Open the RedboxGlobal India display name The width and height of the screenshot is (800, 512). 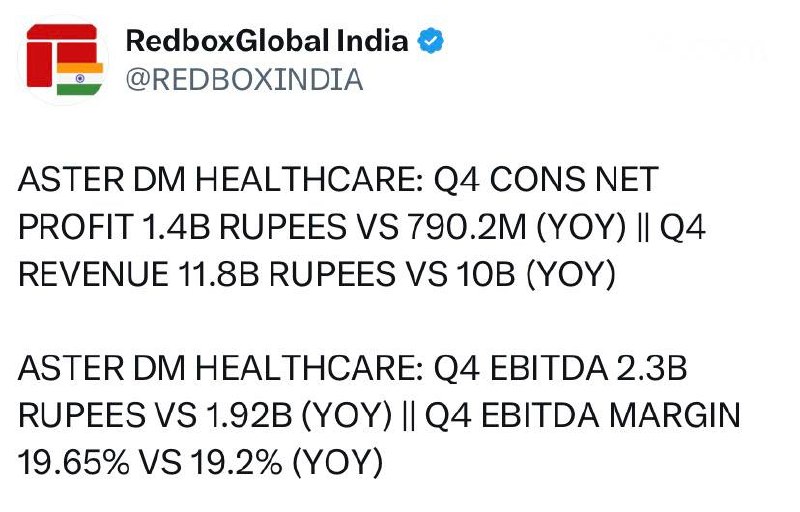tap(267, 41)
